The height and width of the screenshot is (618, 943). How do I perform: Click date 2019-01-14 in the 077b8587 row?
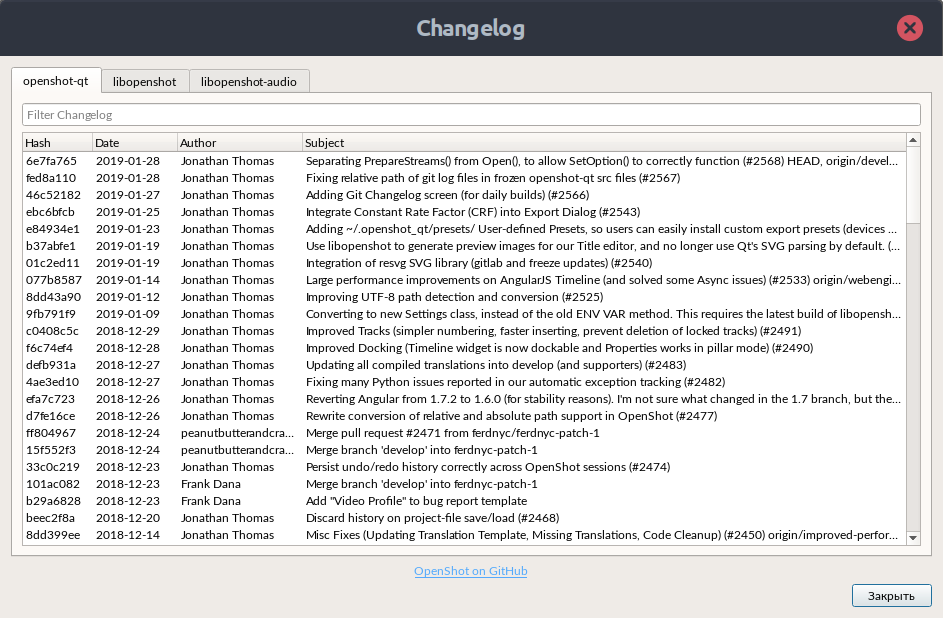128,280
